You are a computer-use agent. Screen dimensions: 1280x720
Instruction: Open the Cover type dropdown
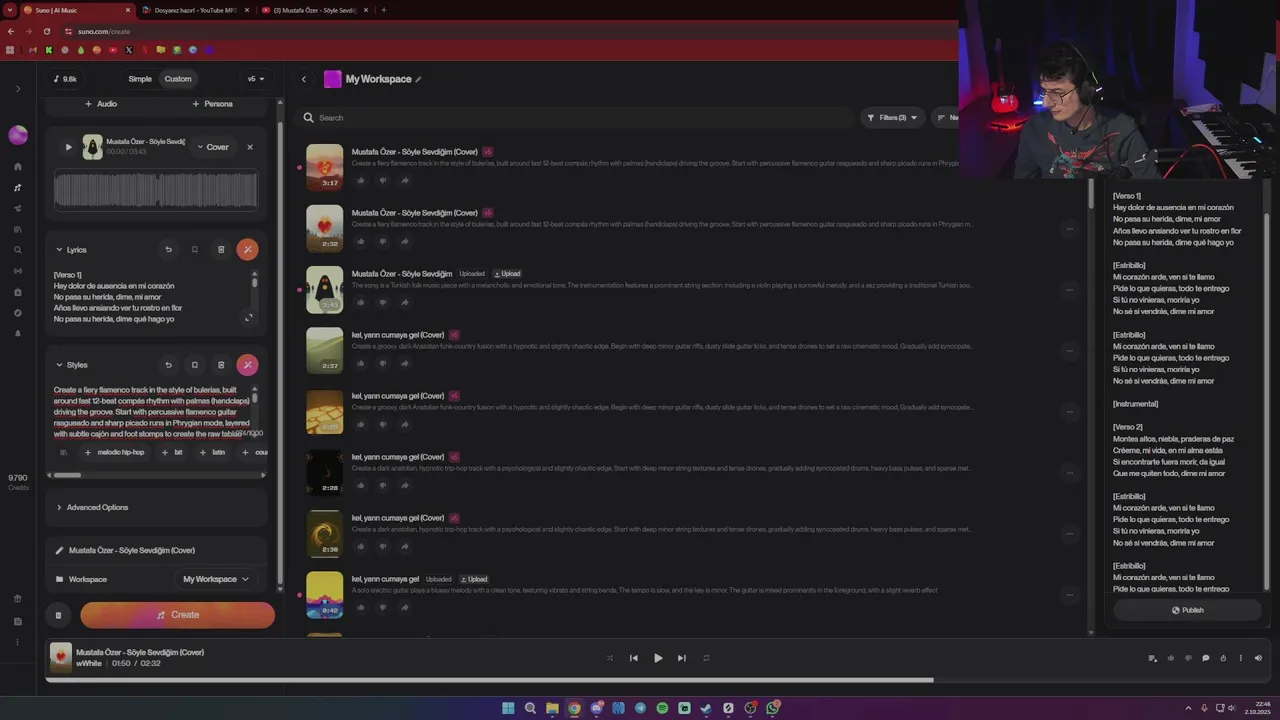point(213,147)
